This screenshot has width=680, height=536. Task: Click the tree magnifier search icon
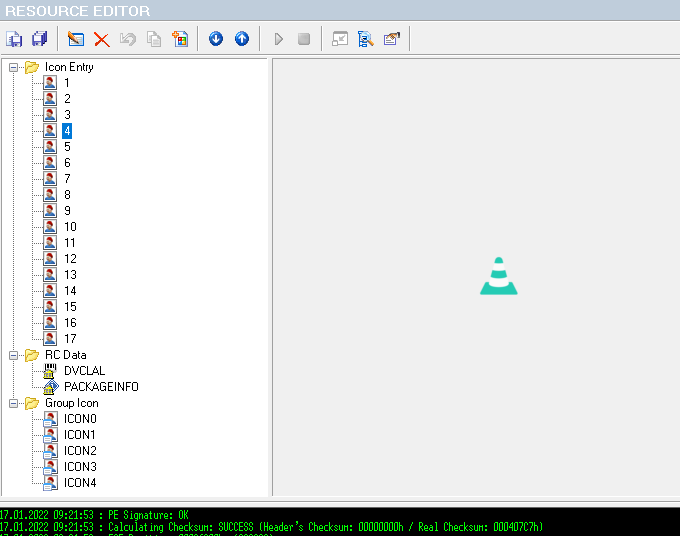click(366, 39)
